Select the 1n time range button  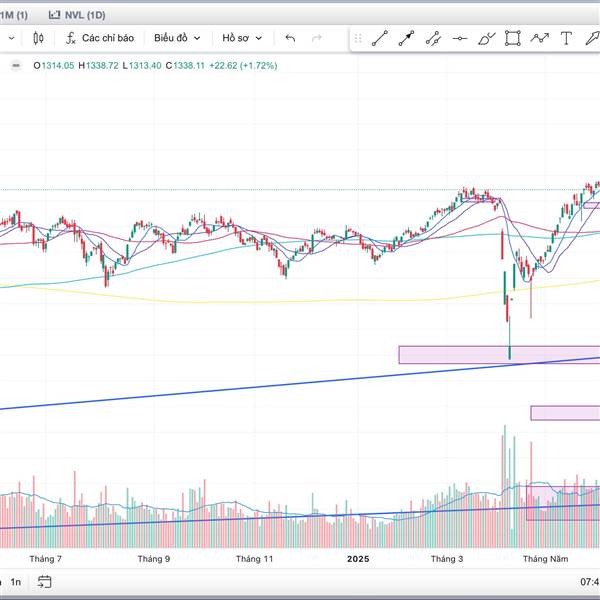[16, 582]
